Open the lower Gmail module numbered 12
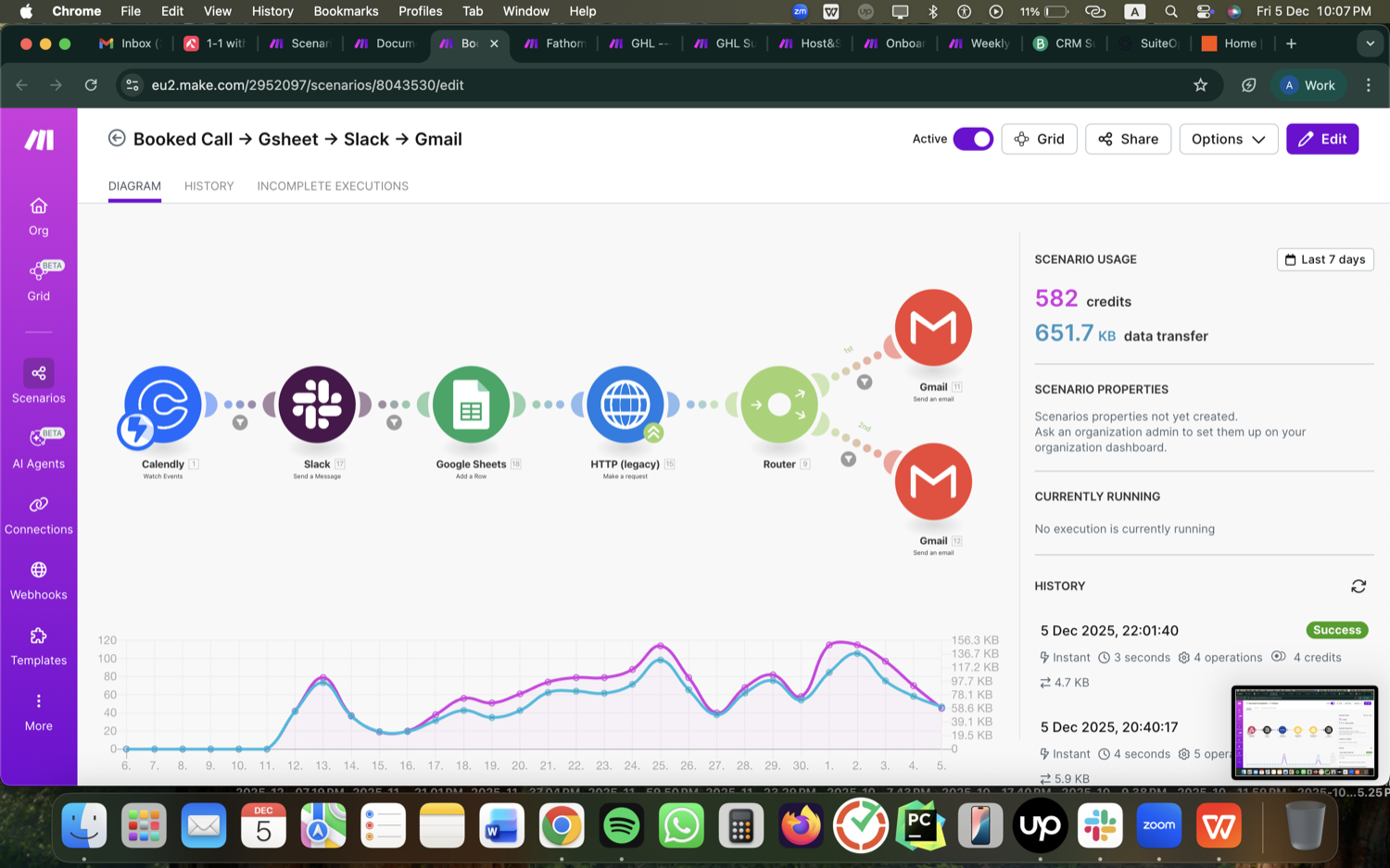The width and height of the screenshot is (1390, 868). pyautogui.click(x=933, y=481)
